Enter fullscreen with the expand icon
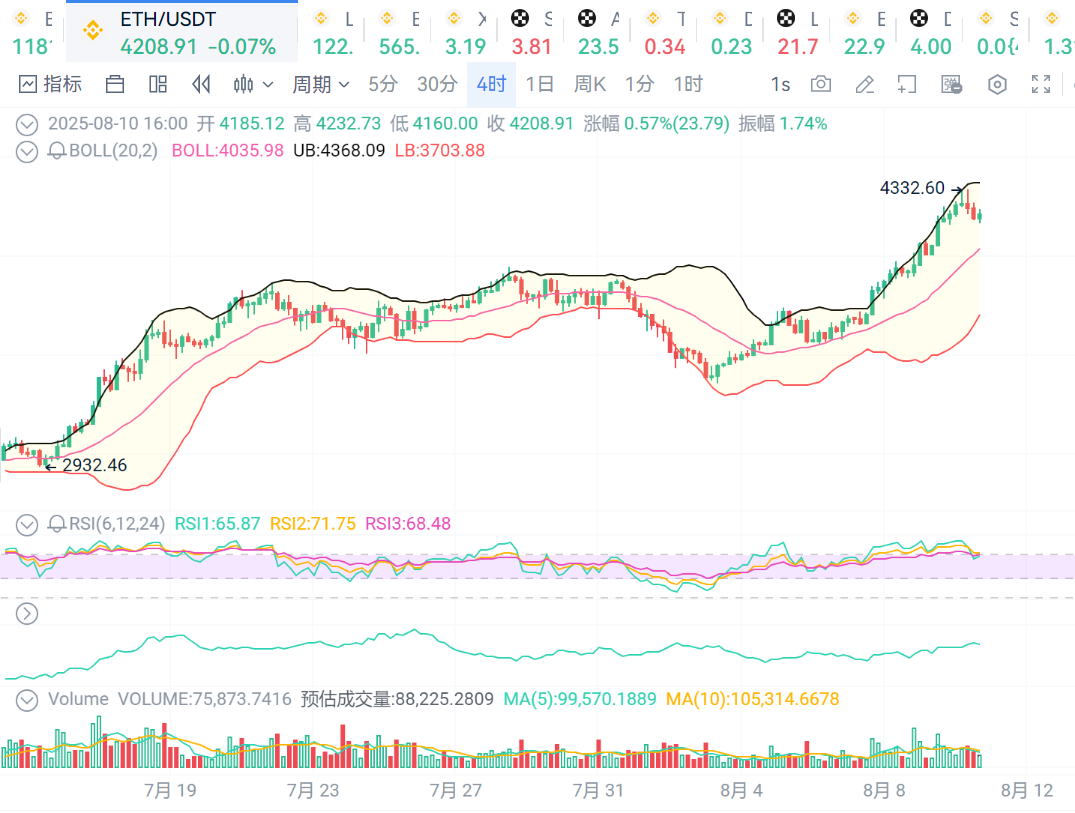This screenshot has width=1075, height=813. (x=1041, y=84)
